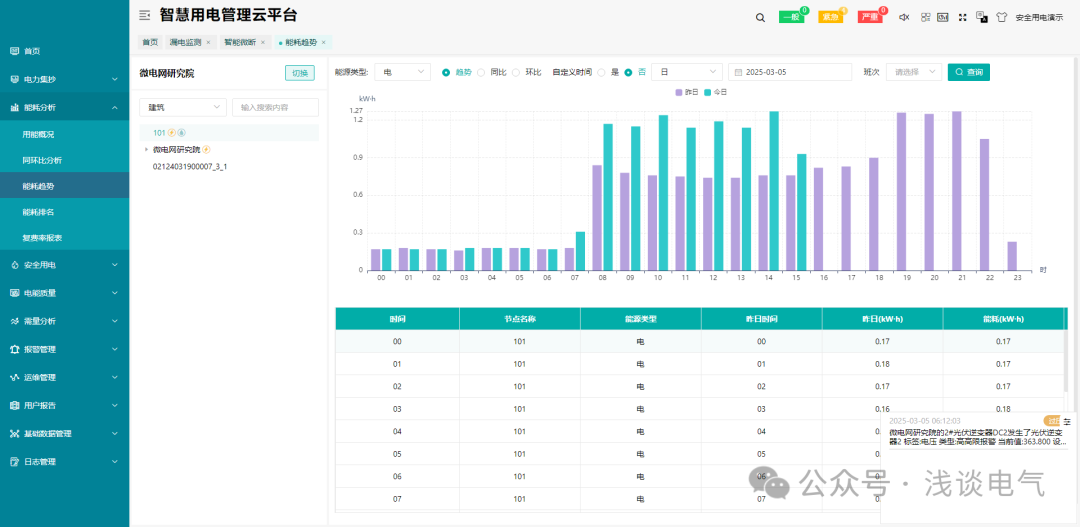Open 复费率报表 submenu item
Viewport: 1080px width, 527px height.
[x=64, y=238]
